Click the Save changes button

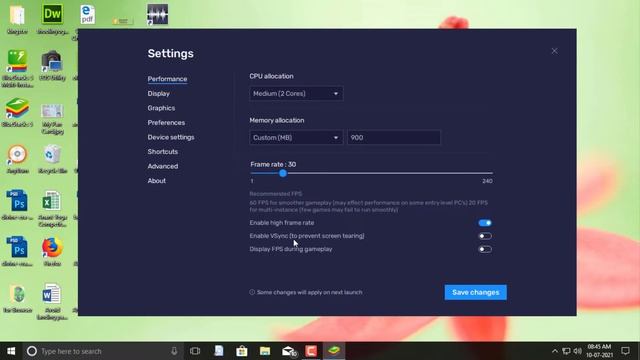pos(476,292)
